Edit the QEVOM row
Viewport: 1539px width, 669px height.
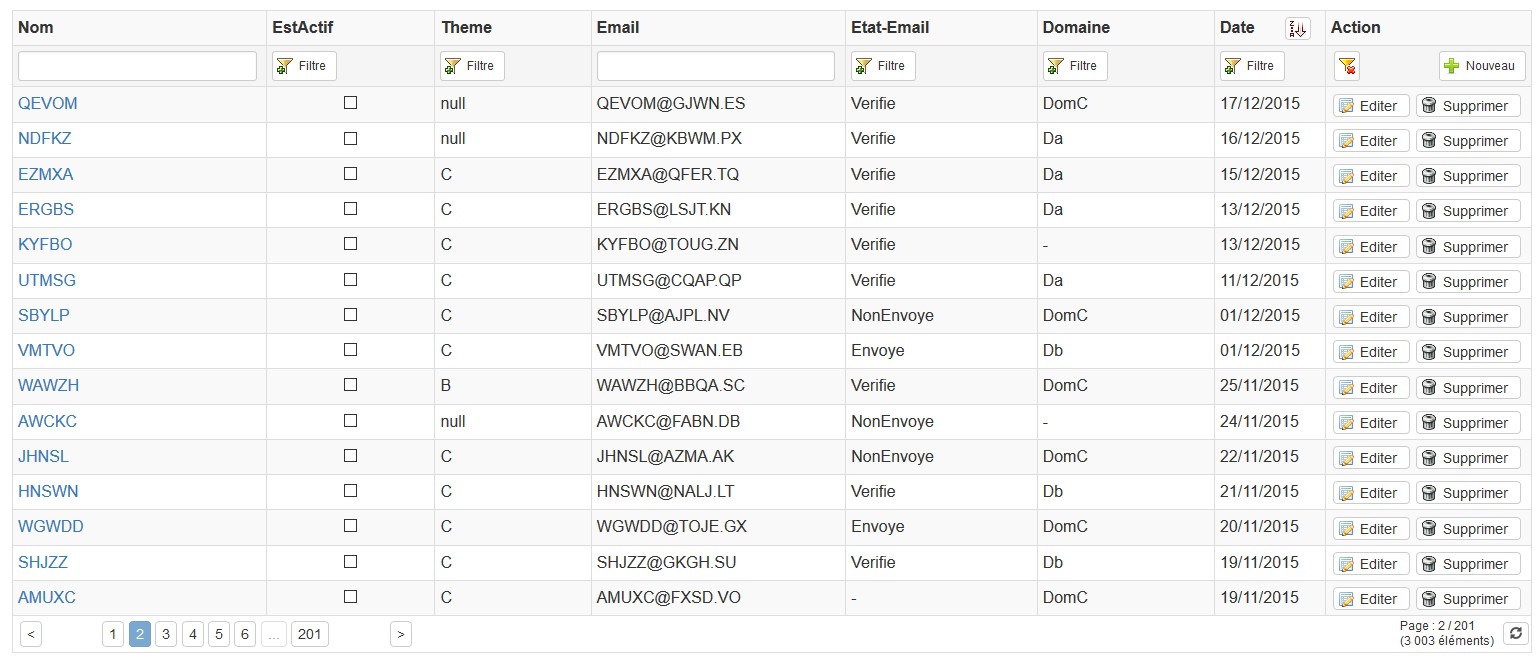pyautogui.click(x=1371, y=106)
